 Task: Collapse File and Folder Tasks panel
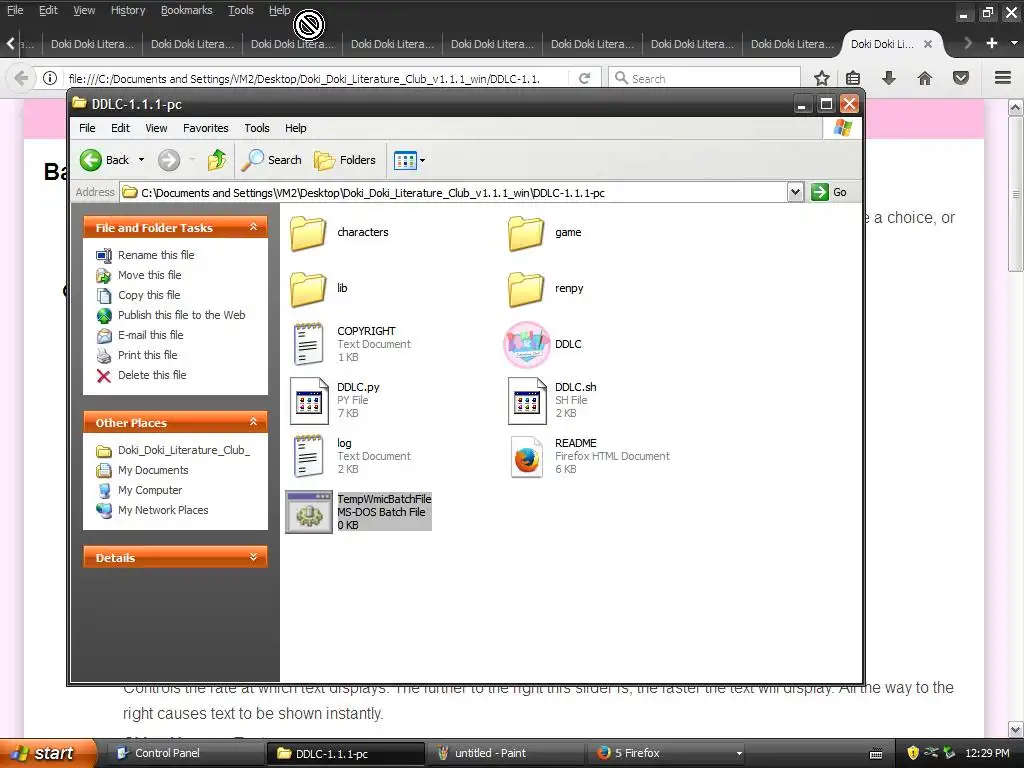[253, 227]
